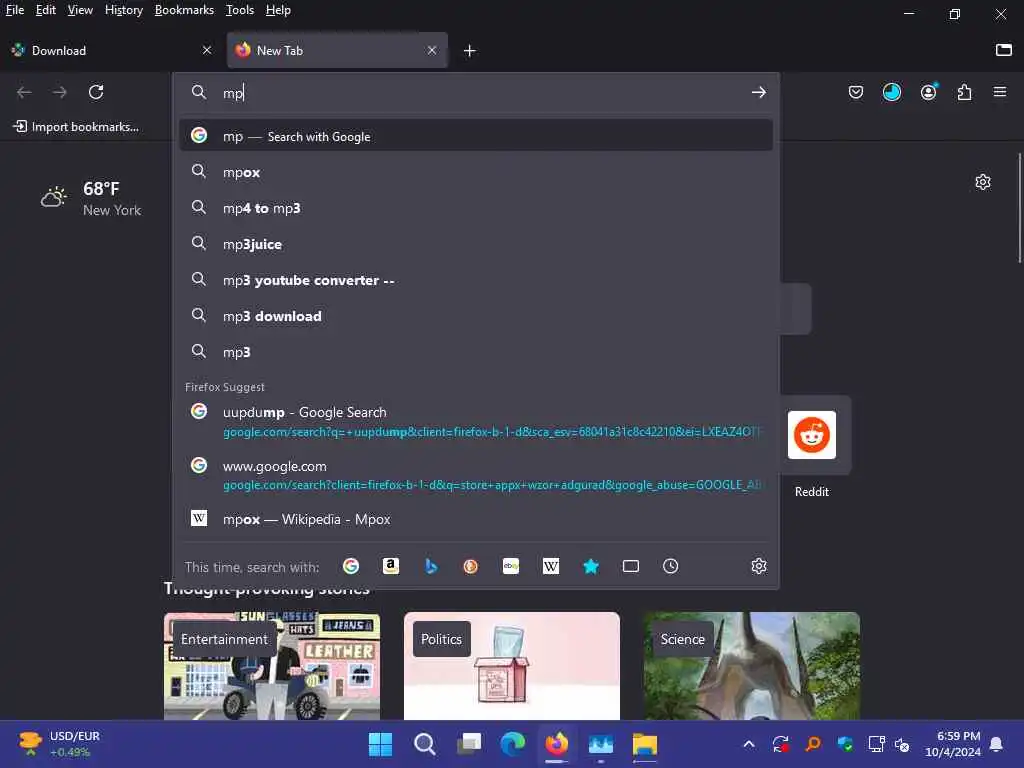This screenshot has height=768, width=1024.
Task: Search this time with DuckDuckGo
Action: (x=470, y=566)
